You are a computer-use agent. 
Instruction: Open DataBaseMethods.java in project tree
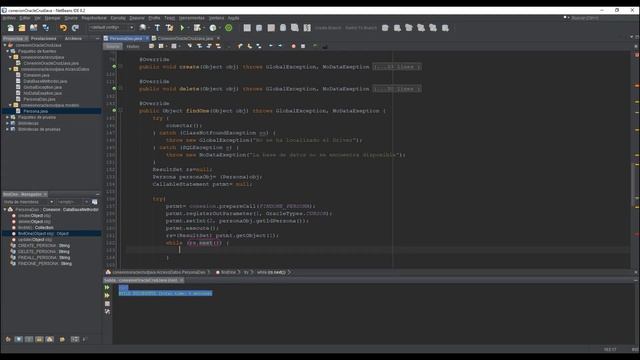[45, 81]
